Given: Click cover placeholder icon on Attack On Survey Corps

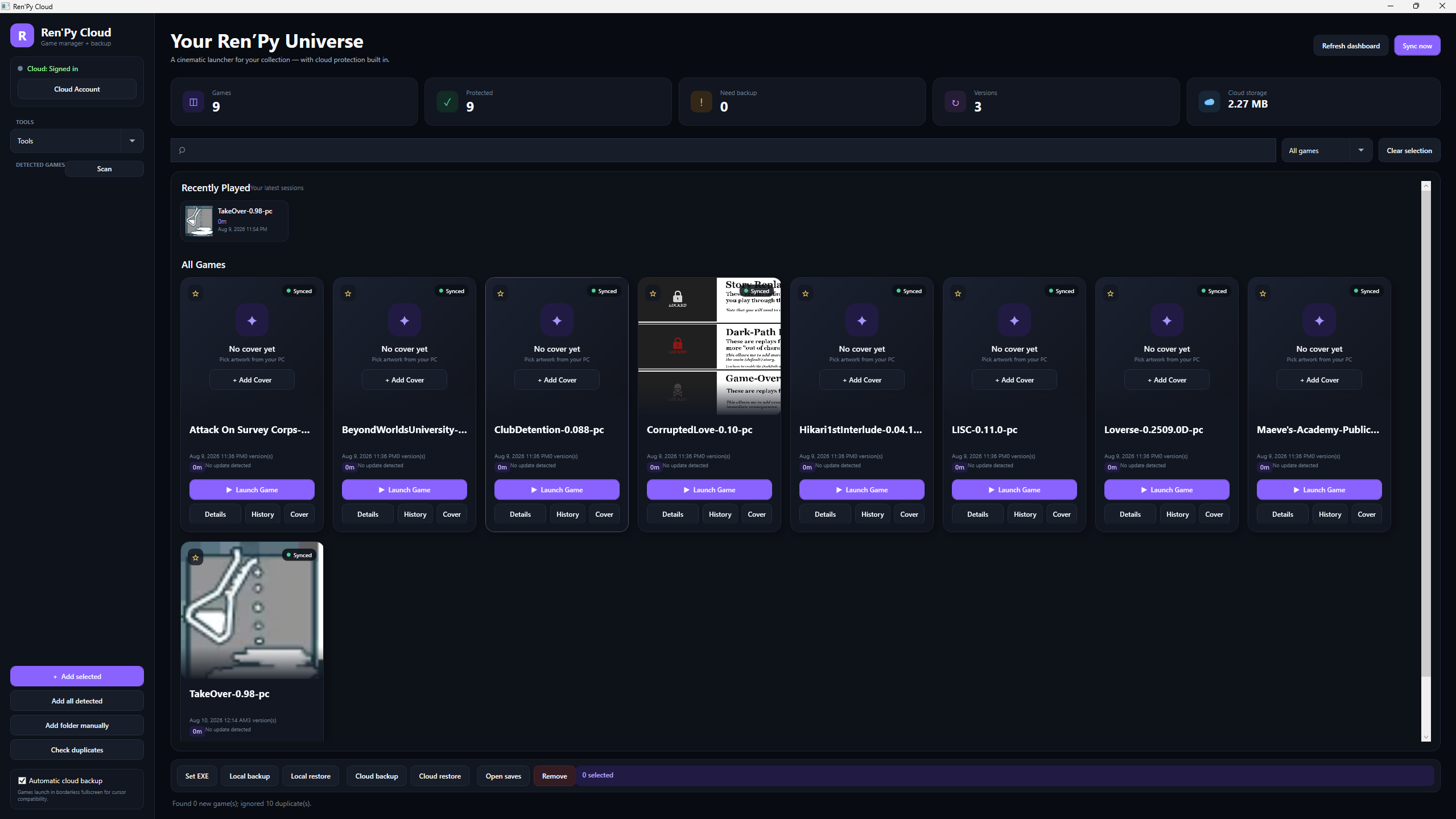Looking at the screenshot, I should point(252,320).
